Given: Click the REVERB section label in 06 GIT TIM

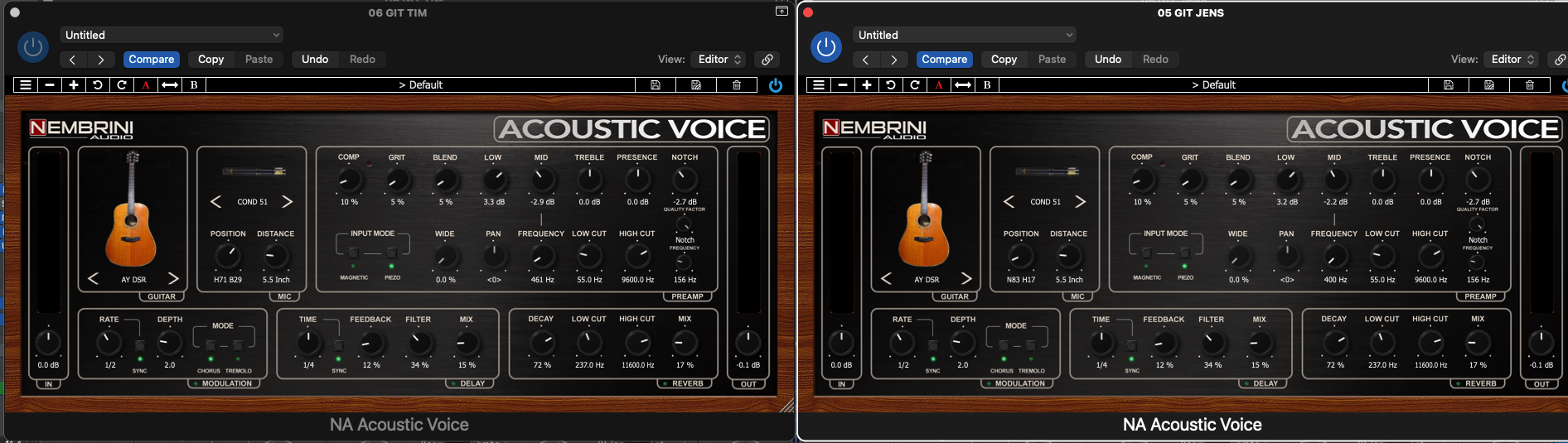Looking at the screenshot, I should pyautogui.click(x=687, y=383).
